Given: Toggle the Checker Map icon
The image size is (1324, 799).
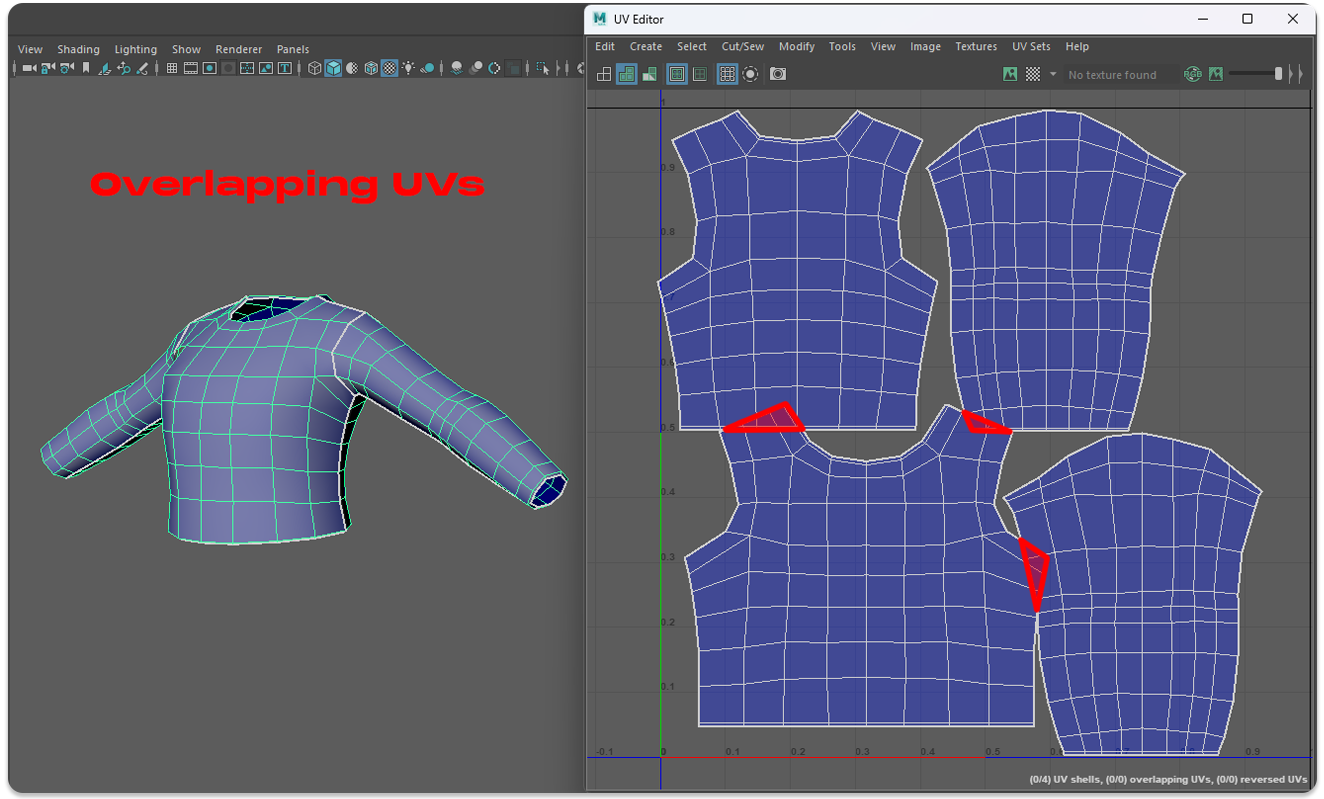Looking at the screenshot, I should pyautogui.click(x=1033, y=74).
